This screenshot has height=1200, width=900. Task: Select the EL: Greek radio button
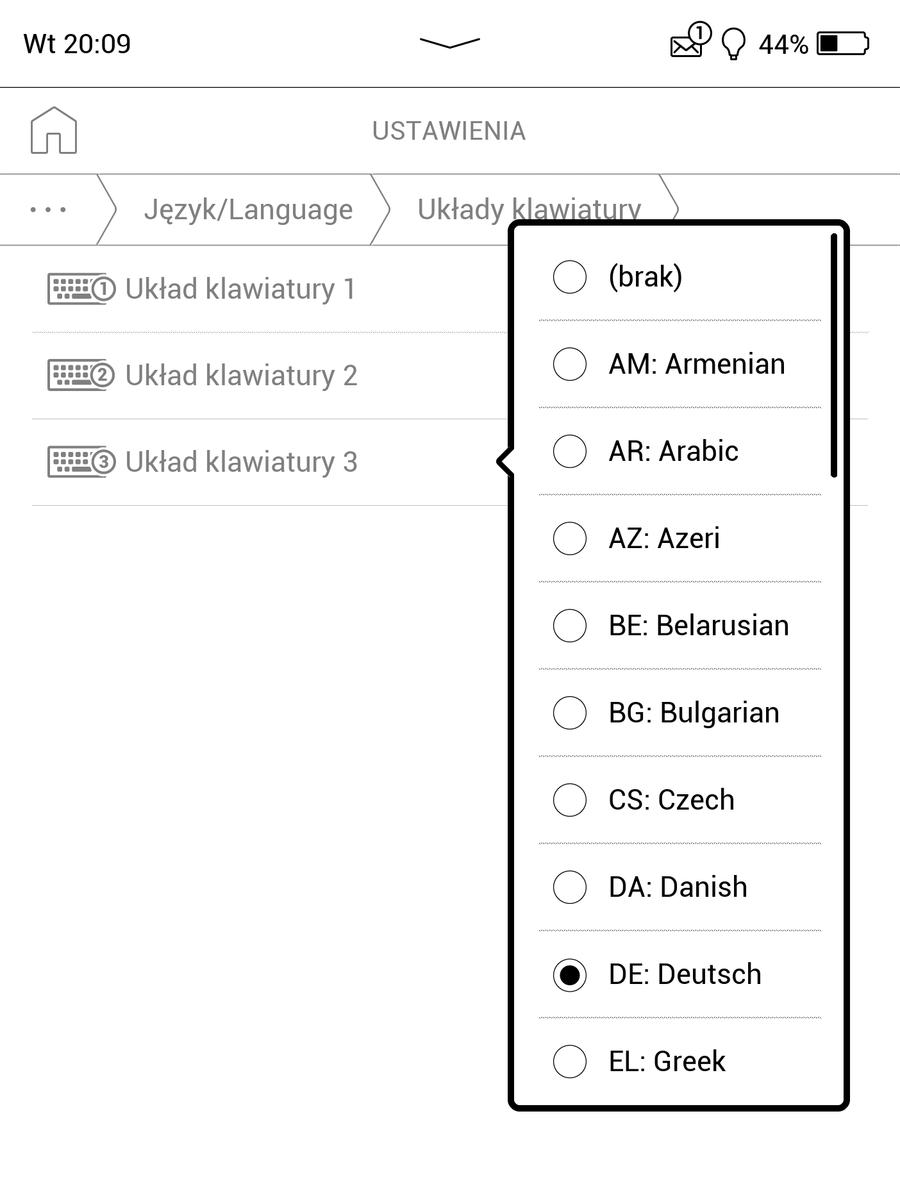570,1061
